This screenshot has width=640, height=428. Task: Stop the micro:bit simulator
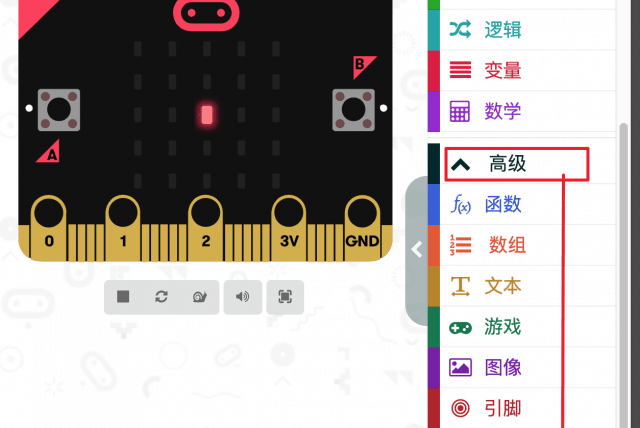tap(123, 297)
